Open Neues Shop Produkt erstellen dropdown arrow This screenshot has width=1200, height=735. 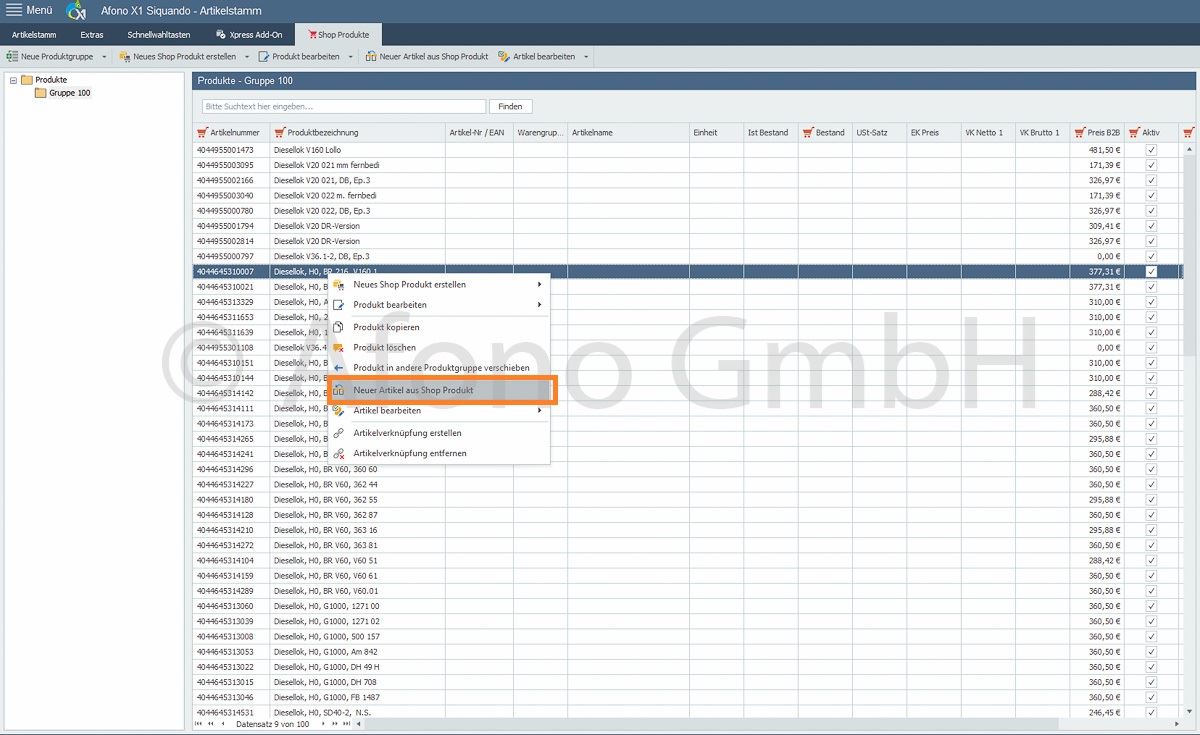coord(247,57)
